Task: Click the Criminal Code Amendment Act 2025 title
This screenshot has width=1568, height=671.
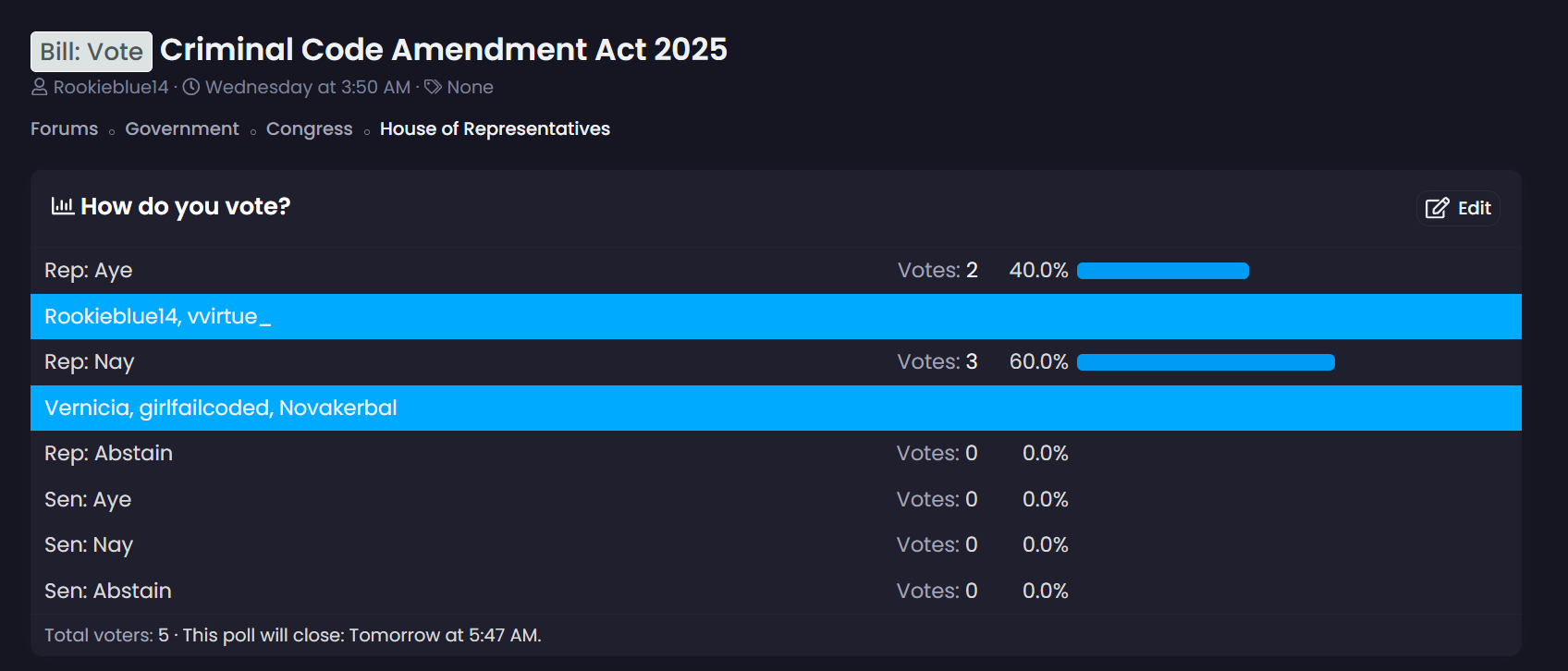Action: 444,49
